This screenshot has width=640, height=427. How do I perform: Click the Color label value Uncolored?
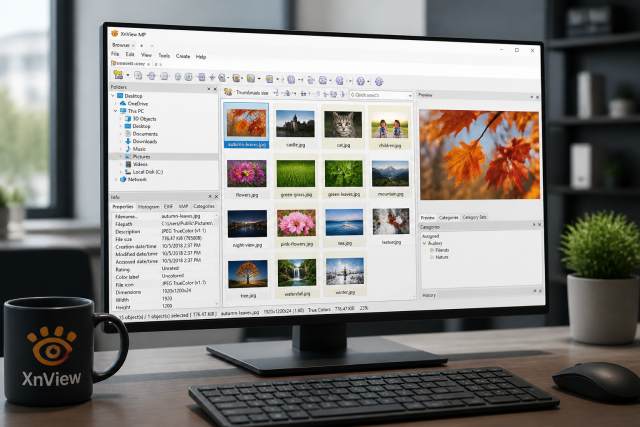pos(173,276)
